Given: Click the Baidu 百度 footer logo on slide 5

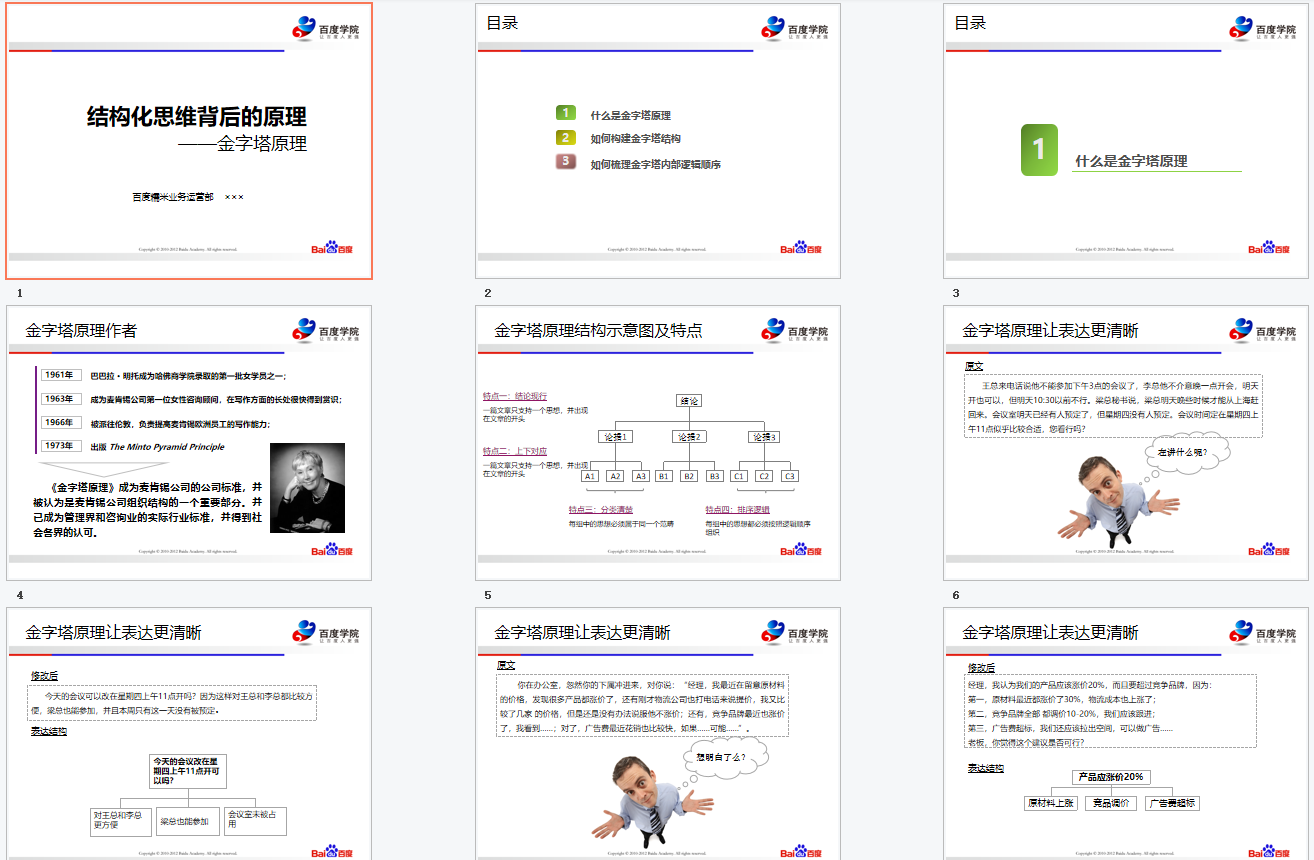Looking at the screenshot, I should point(800,549).
